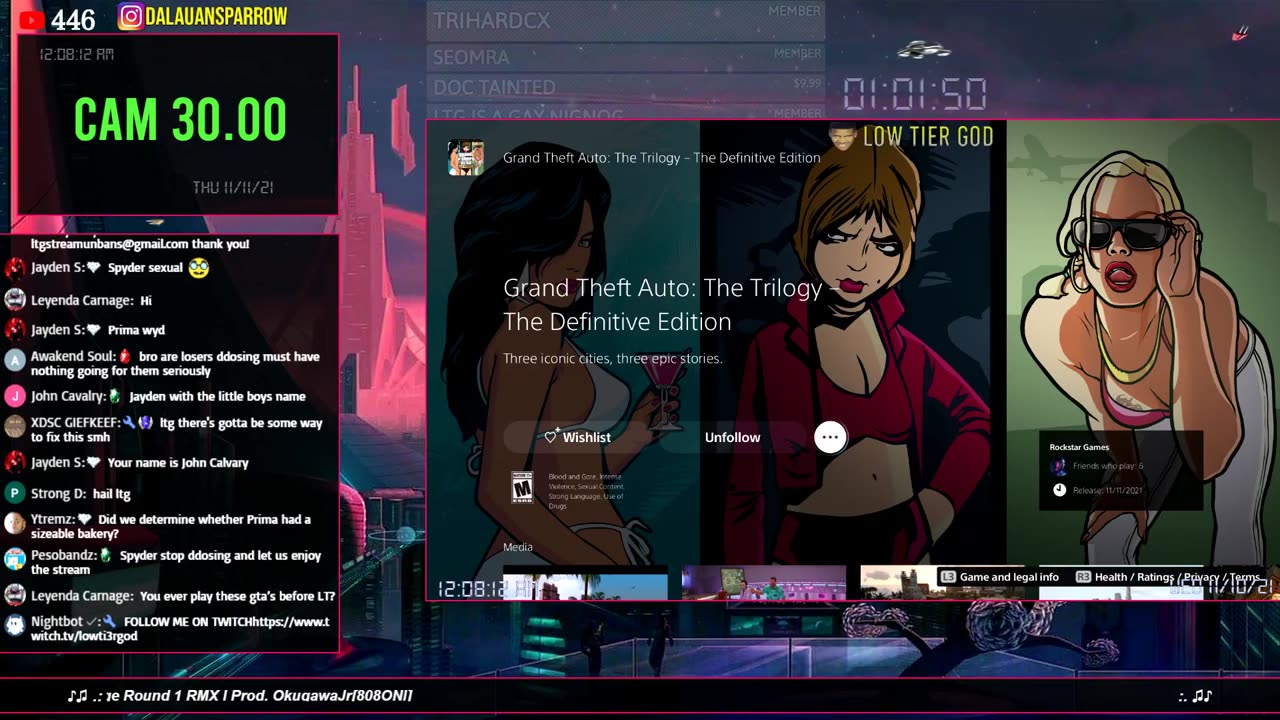Open the Nightbot Twitch follow link

pyautogui.click(x=180, y=629)
